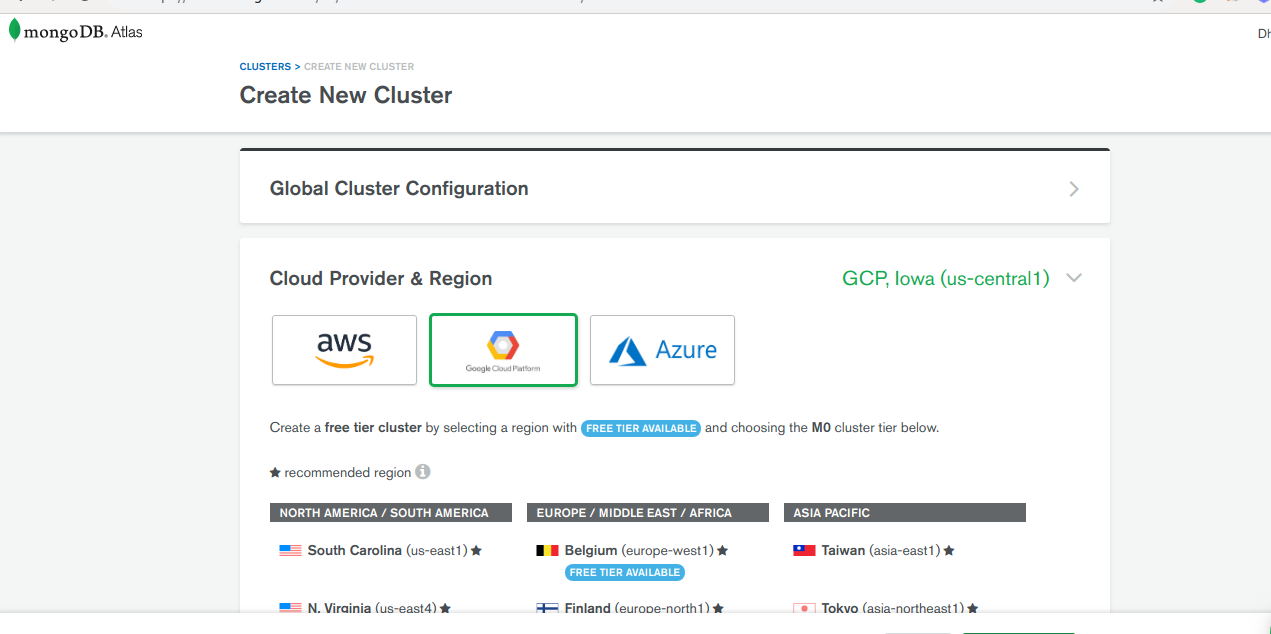Open the CLUSTERS breadcrumb link
The width and height of the screenshot is (1271, 634).
265,67
